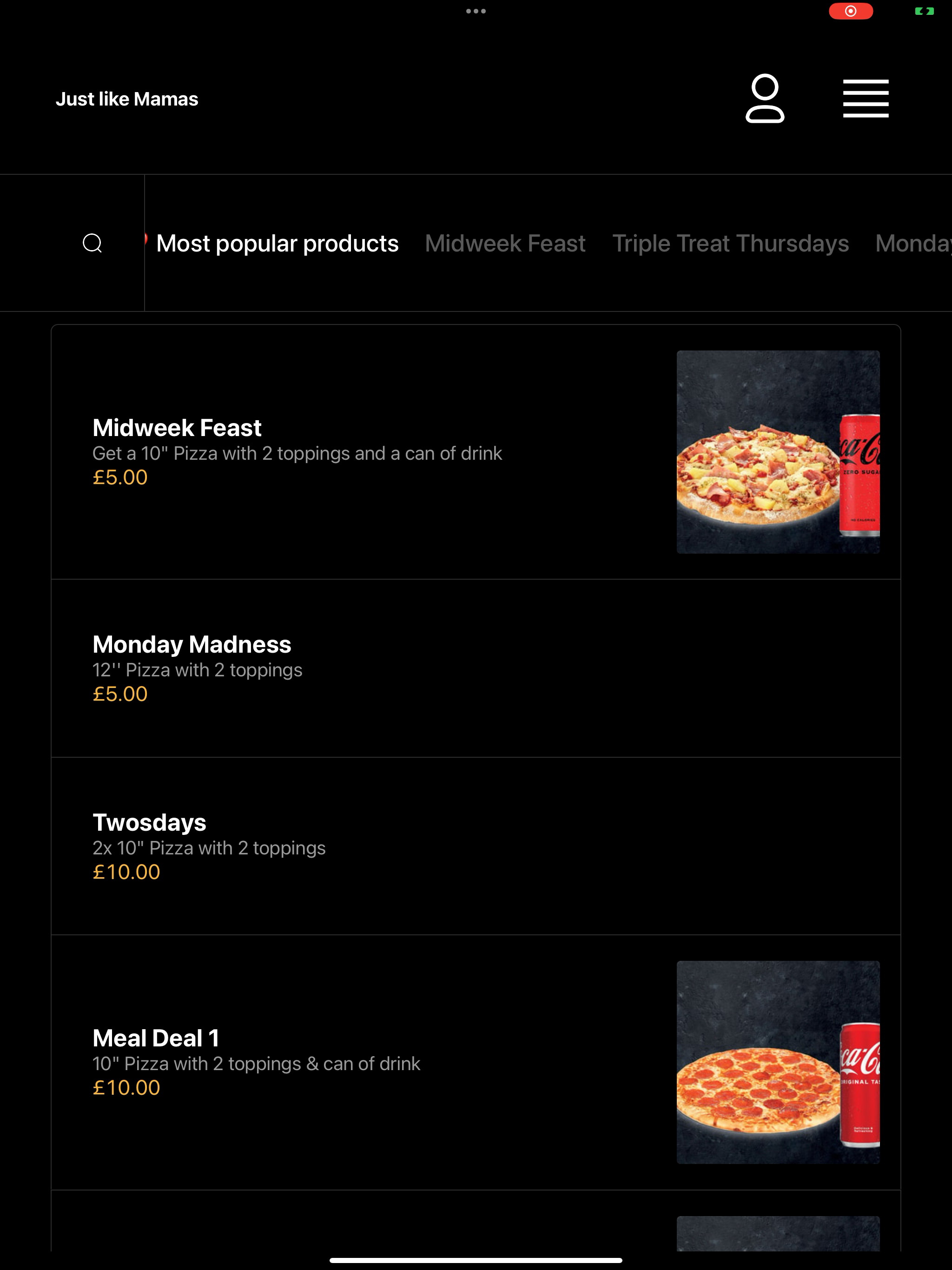The image size is (952, 1270).
Task: Select the Most popular products tab
Action: (x=278, y=243)
